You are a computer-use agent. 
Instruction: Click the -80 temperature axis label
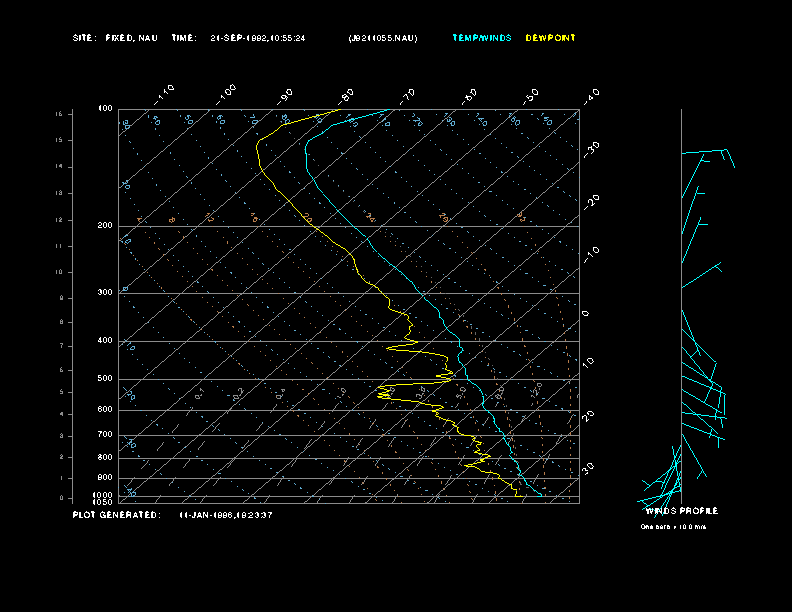pyautogui.click(x=346, y=96)
